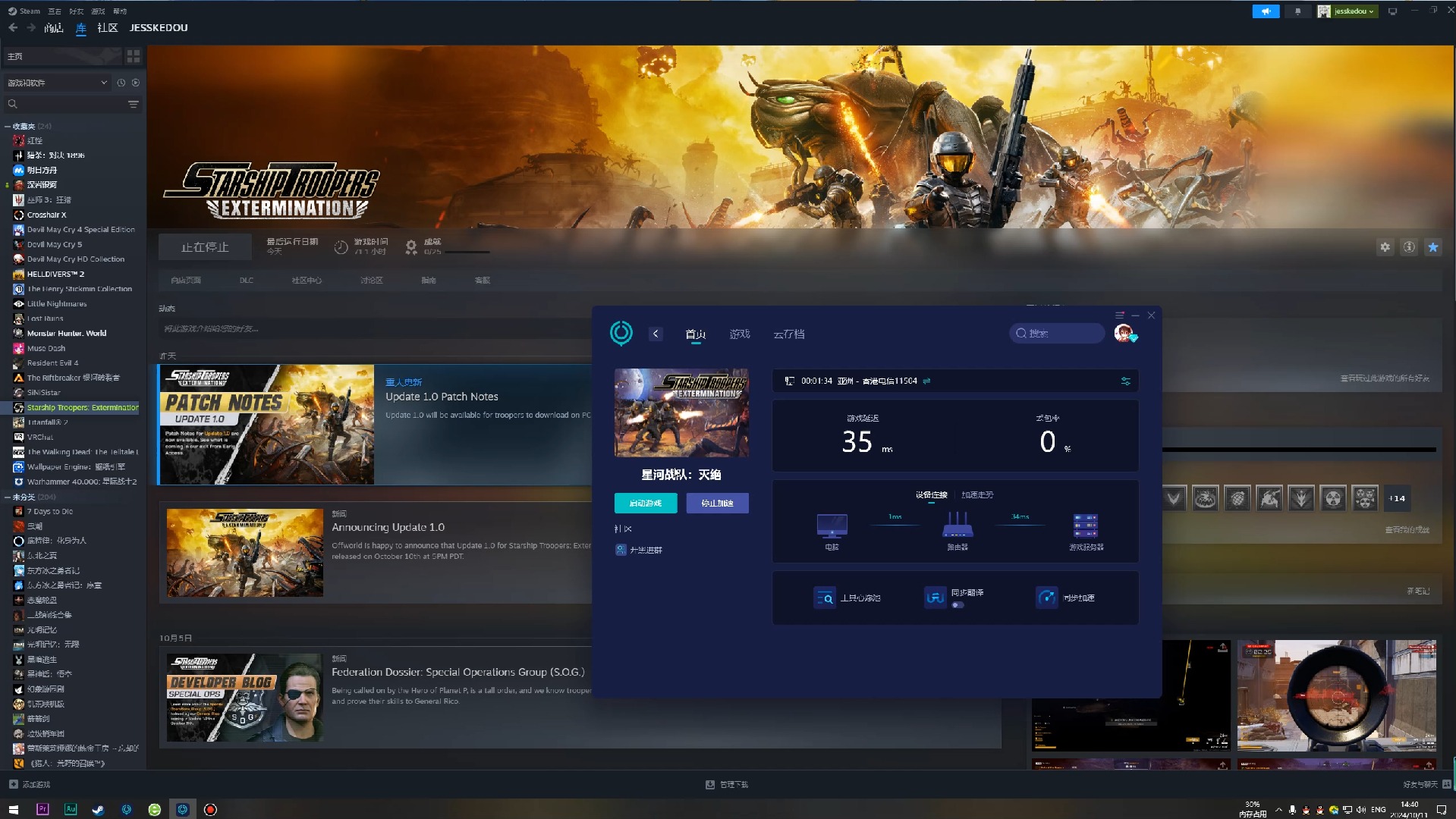Open JESSKEDOU profile tab
The width and height of the screenshot is (1456, 819).
click(x=159, y=27)
